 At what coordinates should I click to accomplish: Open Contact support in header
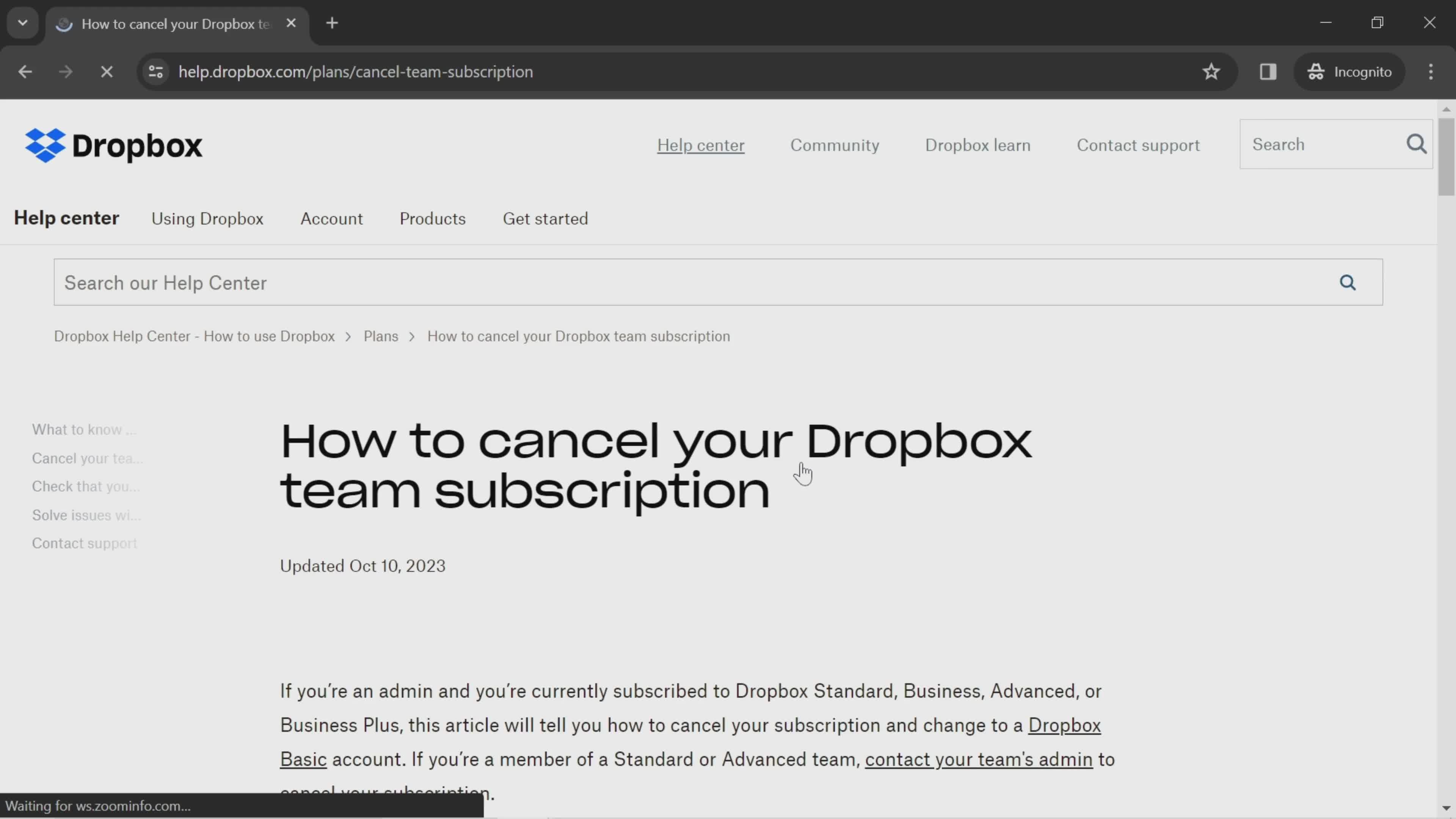click(1138, 145)
